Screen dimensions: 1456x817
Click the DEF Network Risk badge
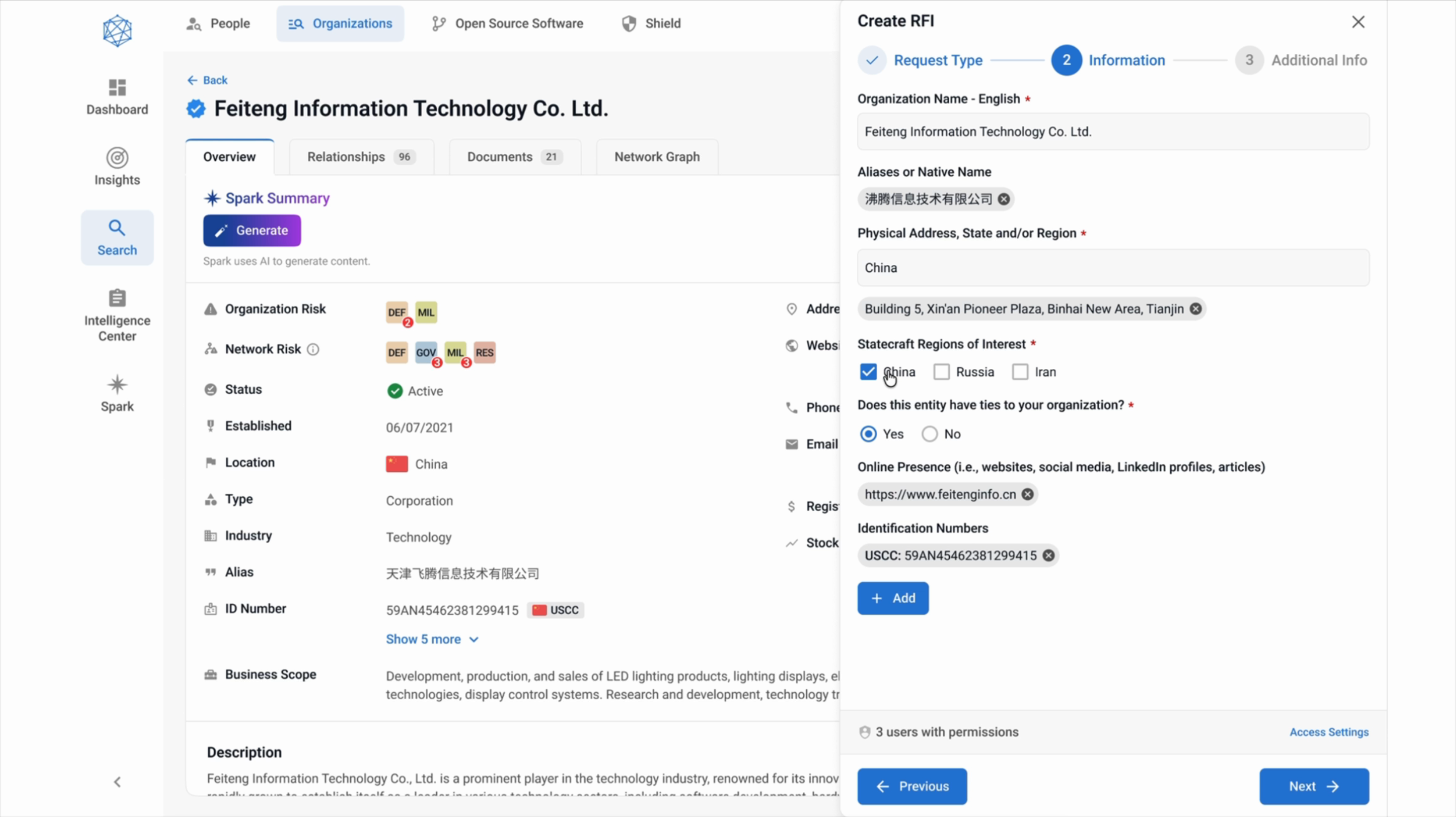tap(397, 352)
